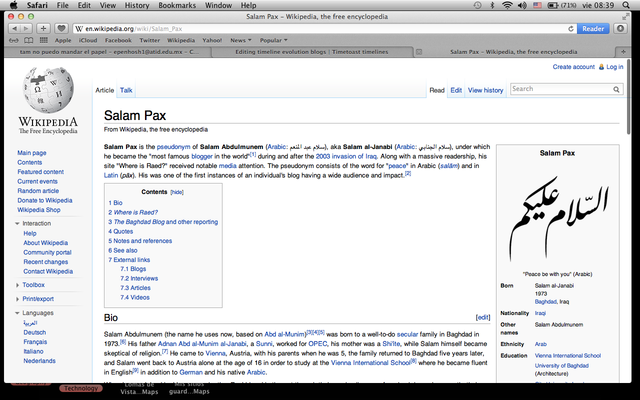Show bookmarks with the open-book icon

[x=29, y=40]
